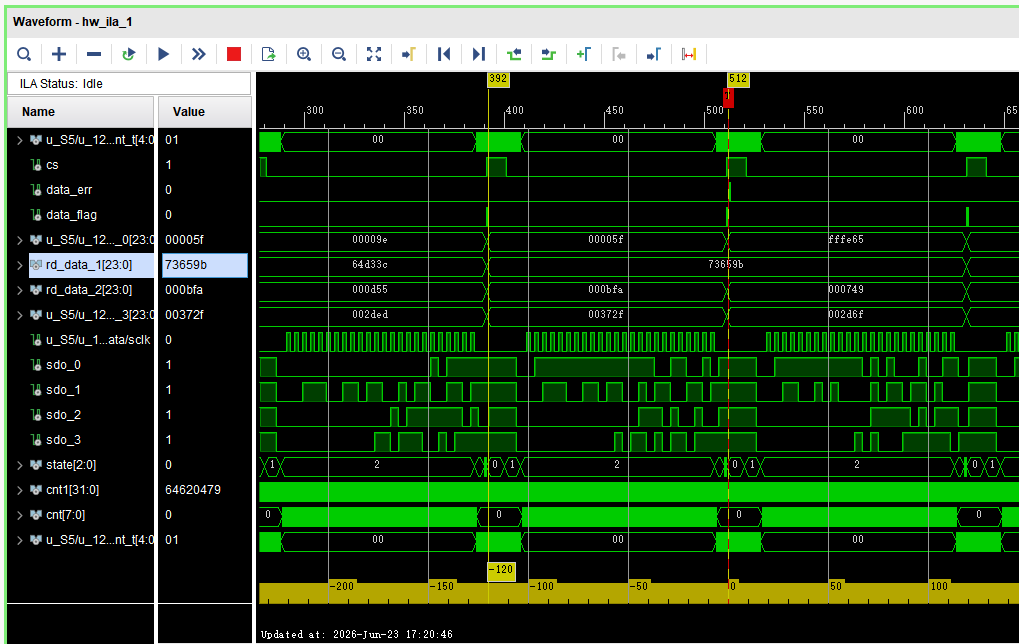Click the Name column header
Image resolution: width=1019 pixels, height=644 pixels.
81,112
